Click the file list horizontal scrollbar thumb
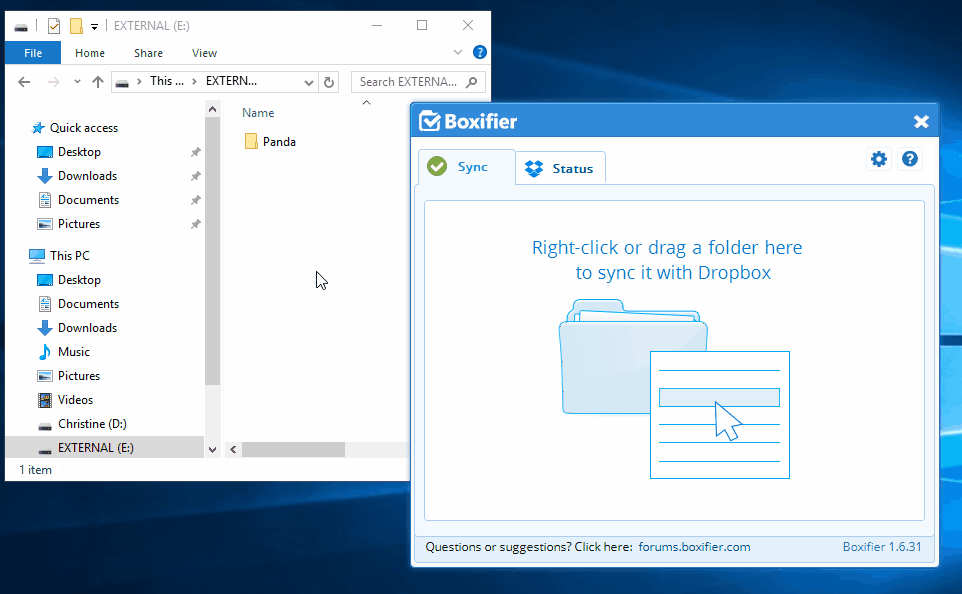The width and height of the screenshot is (962, 594). pos(293,450)
